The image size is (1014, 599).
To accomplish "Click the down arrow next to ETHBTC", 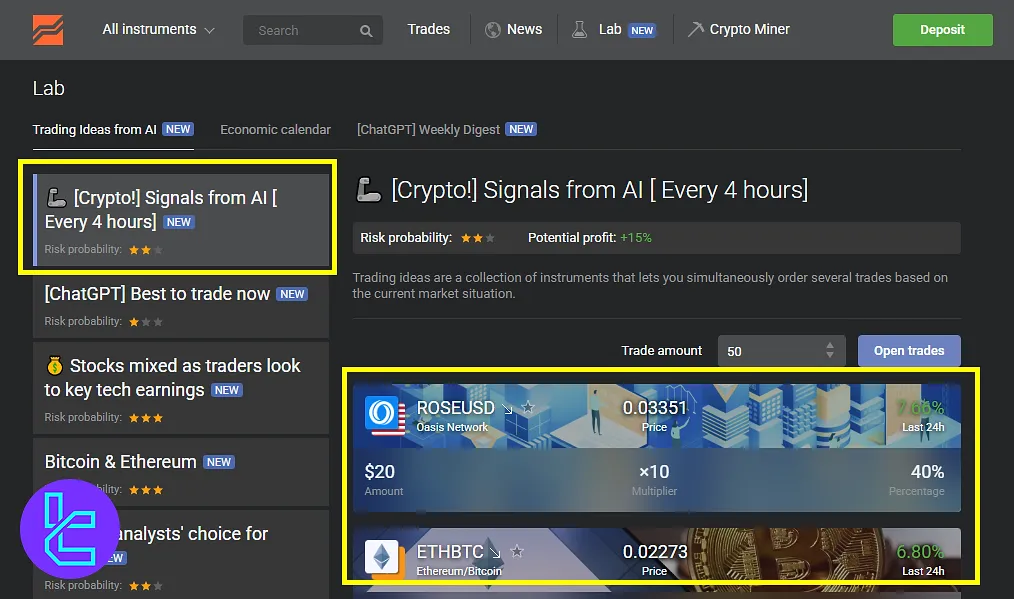I will tap(495, 552).
